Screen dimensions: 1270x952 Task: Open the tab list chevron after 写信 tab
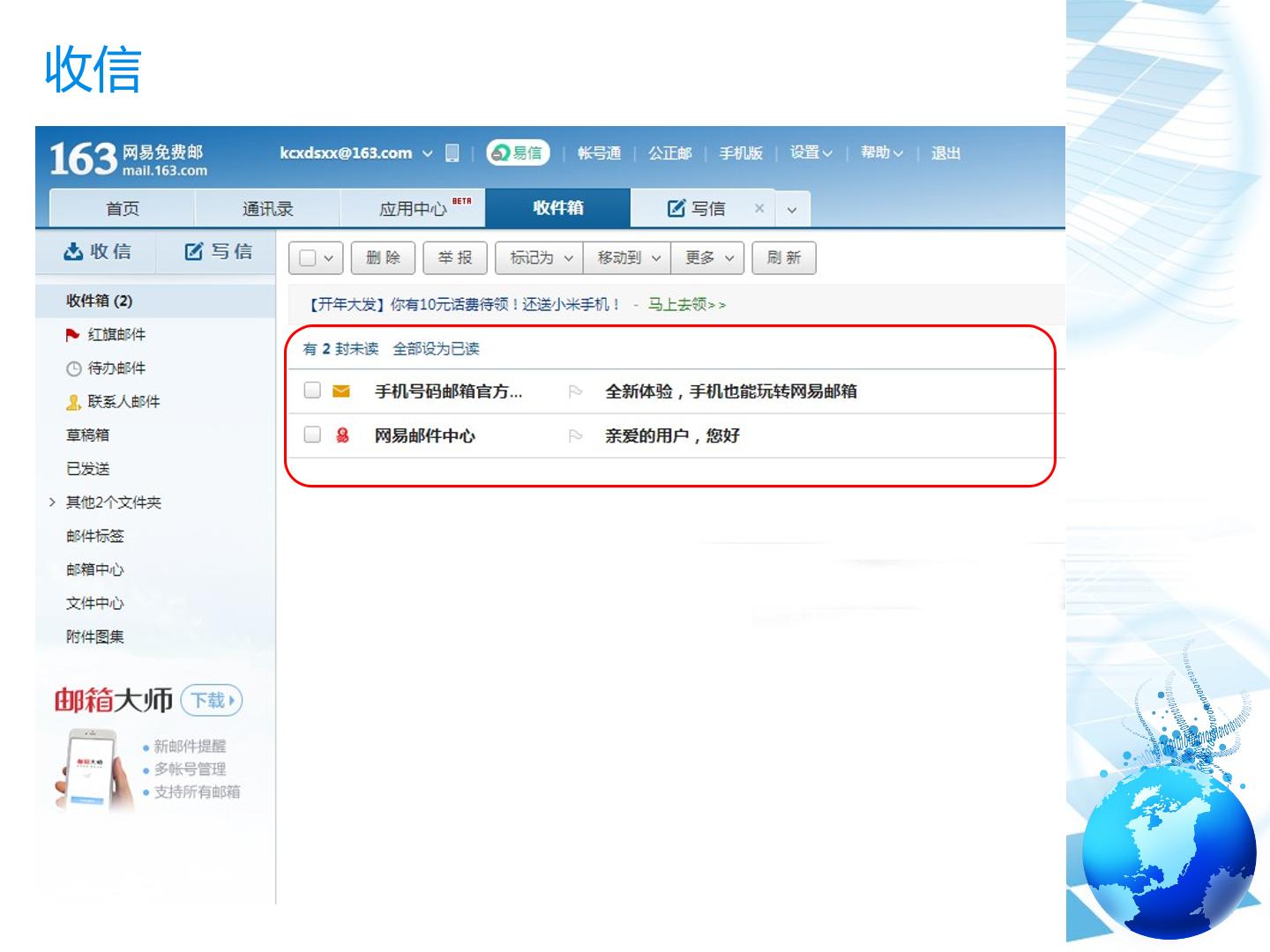[x=792, y=210]
